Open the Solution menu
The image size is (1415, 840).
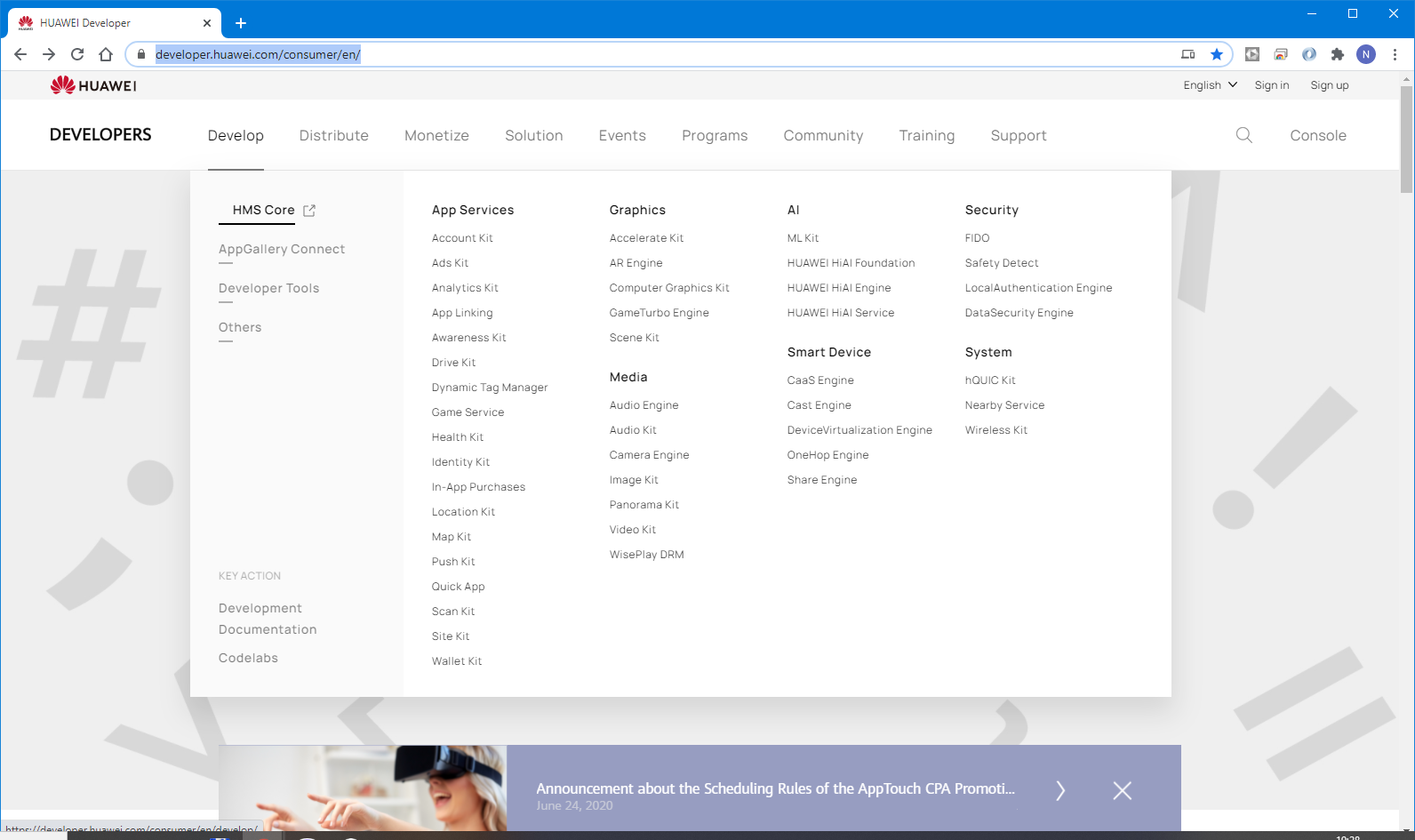(x=534, y=135)
